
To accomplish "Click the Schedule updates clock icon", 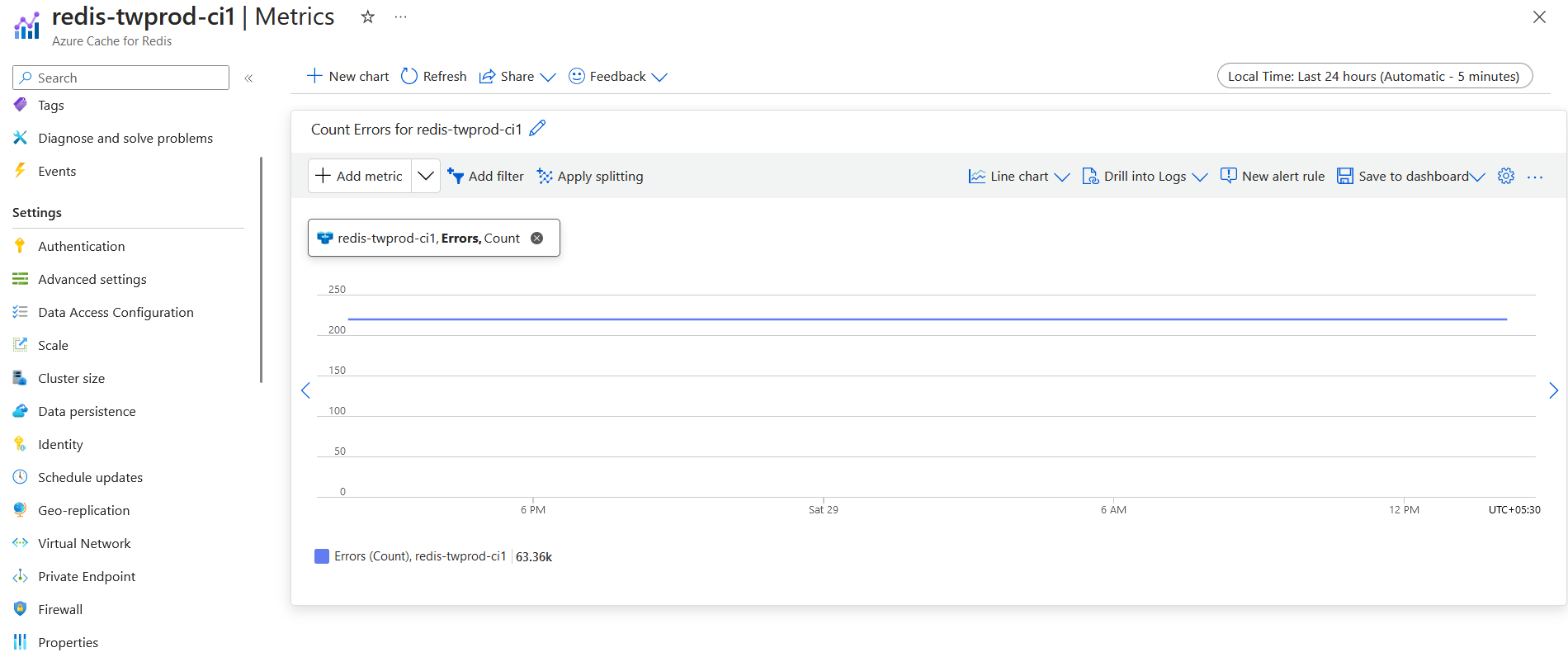I will coord(21,477).
